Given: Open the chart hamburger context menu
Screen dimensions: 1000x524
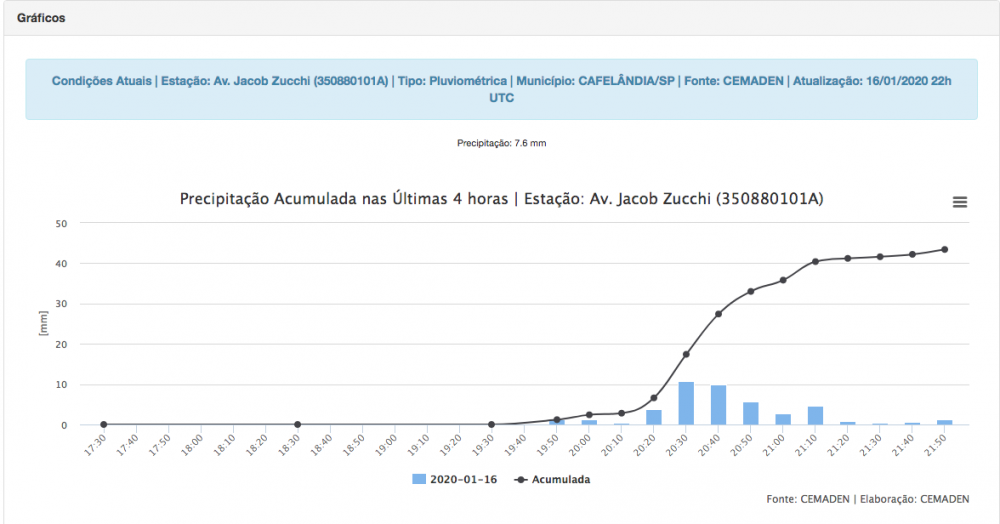Looking at the screenshot, I should 959,202.
